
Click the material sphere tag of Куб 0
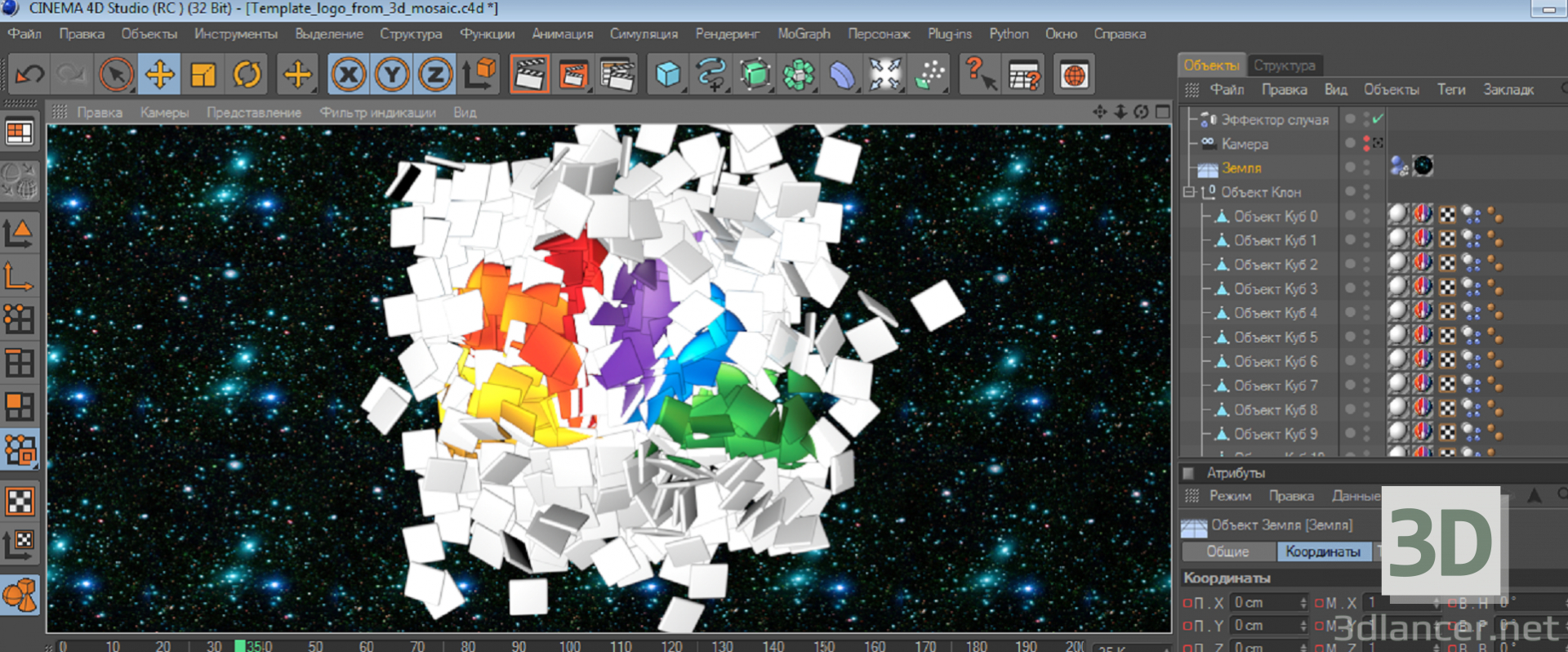point(1398,215)
